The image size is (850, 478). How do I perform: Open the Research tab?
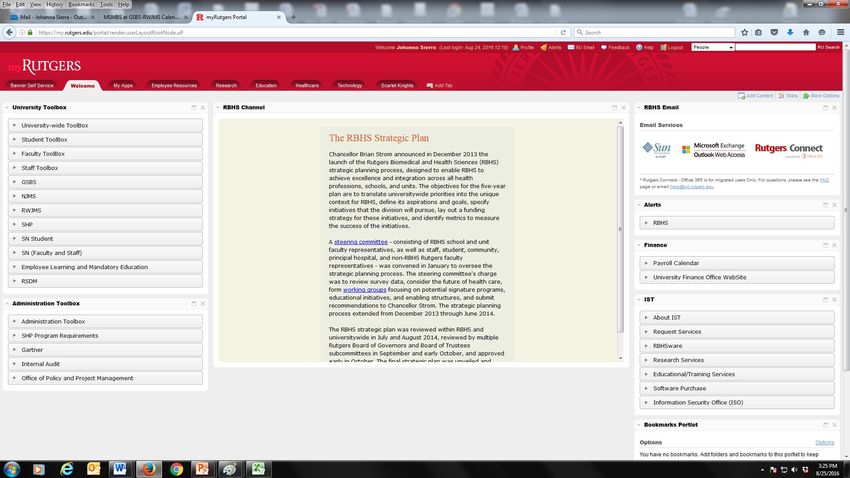coord(226,85)
